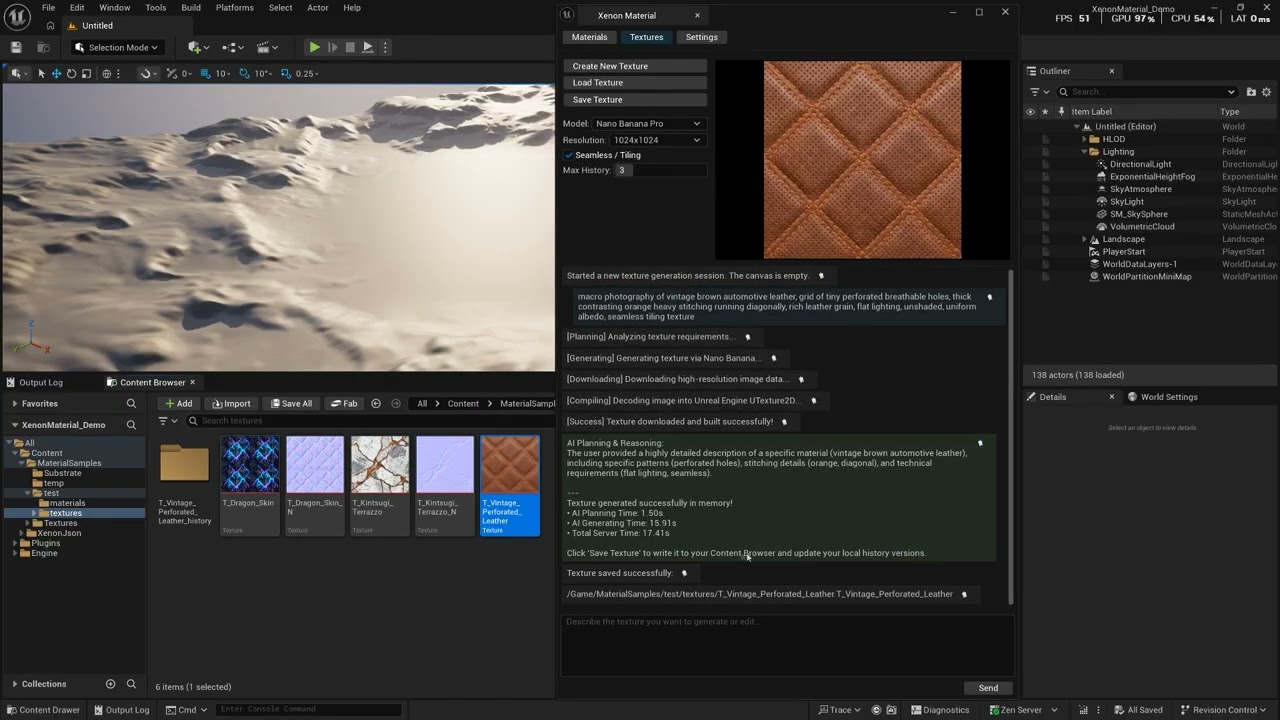Image resolution: width=1280 pixels, height=720 pixels.
Task: Click the Save Current Level icon
Action: 16,47
